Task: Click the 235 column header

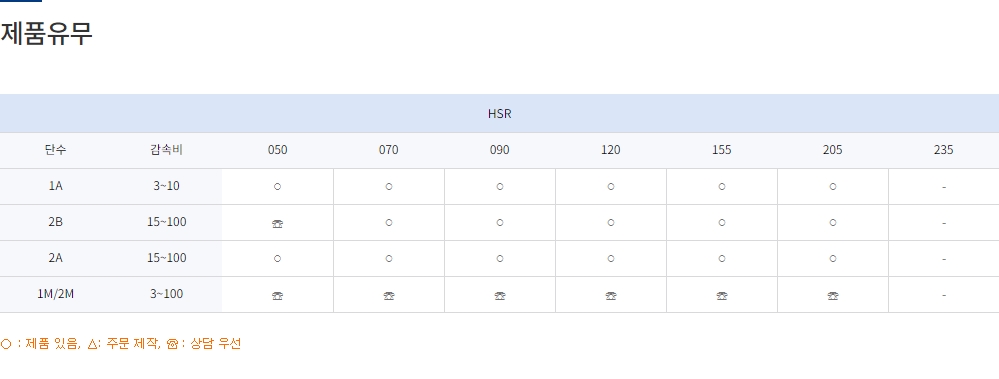Action: (944, 150)
